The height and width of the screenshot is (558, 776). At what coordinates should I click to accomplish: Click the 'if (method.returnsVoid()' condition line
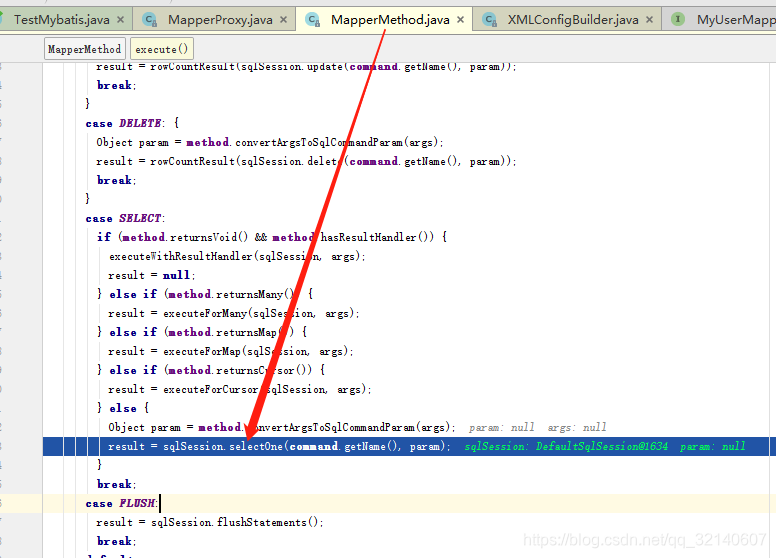272,237
